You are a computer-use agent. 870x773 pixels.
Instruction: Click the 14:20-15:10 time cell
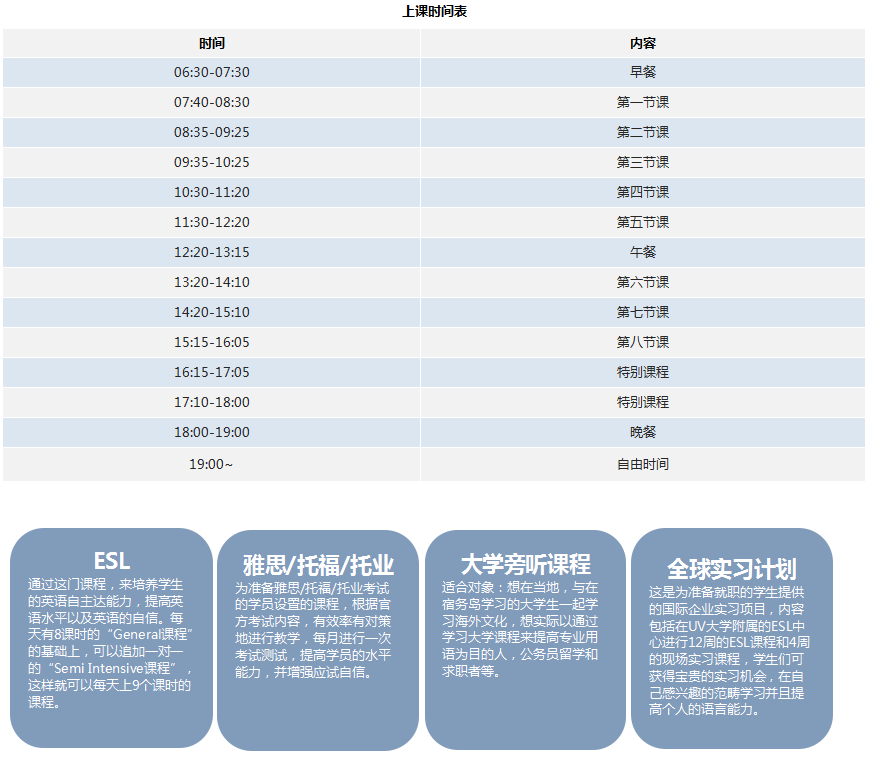pos(211,312)
